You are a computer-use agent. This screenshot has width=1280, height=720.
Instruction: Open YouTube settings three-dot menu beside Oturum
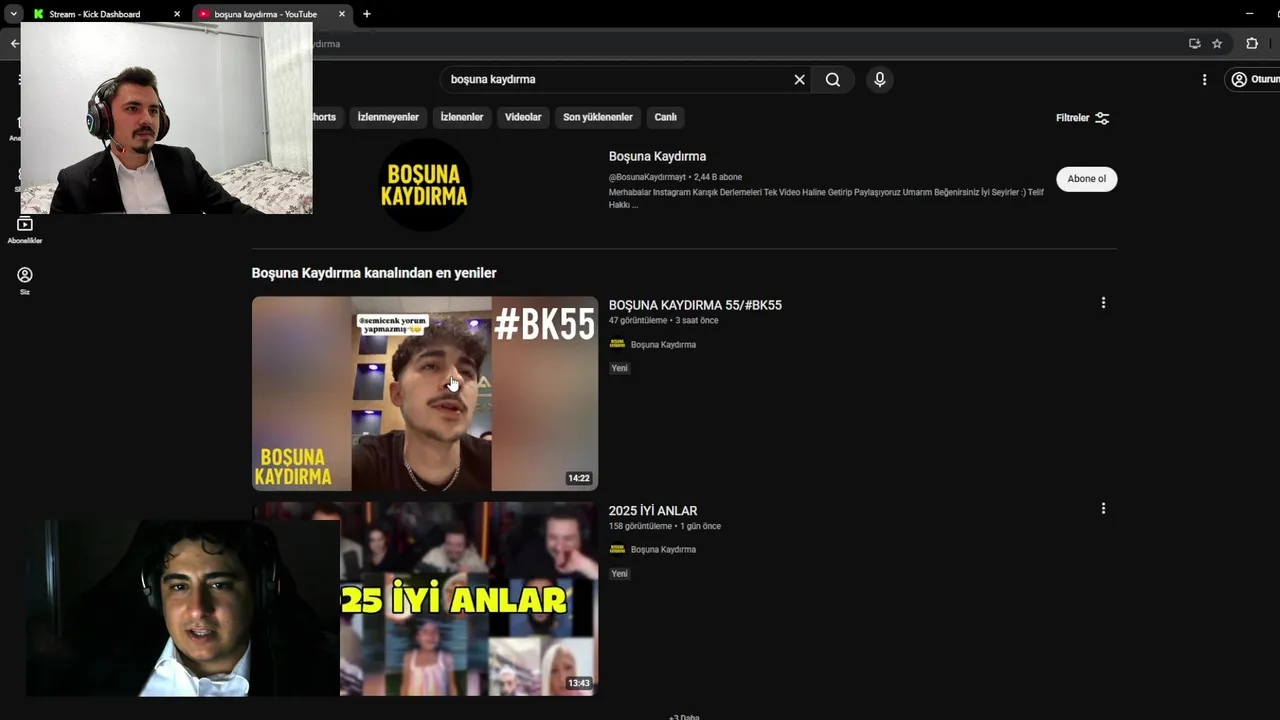coord(1204,80)
